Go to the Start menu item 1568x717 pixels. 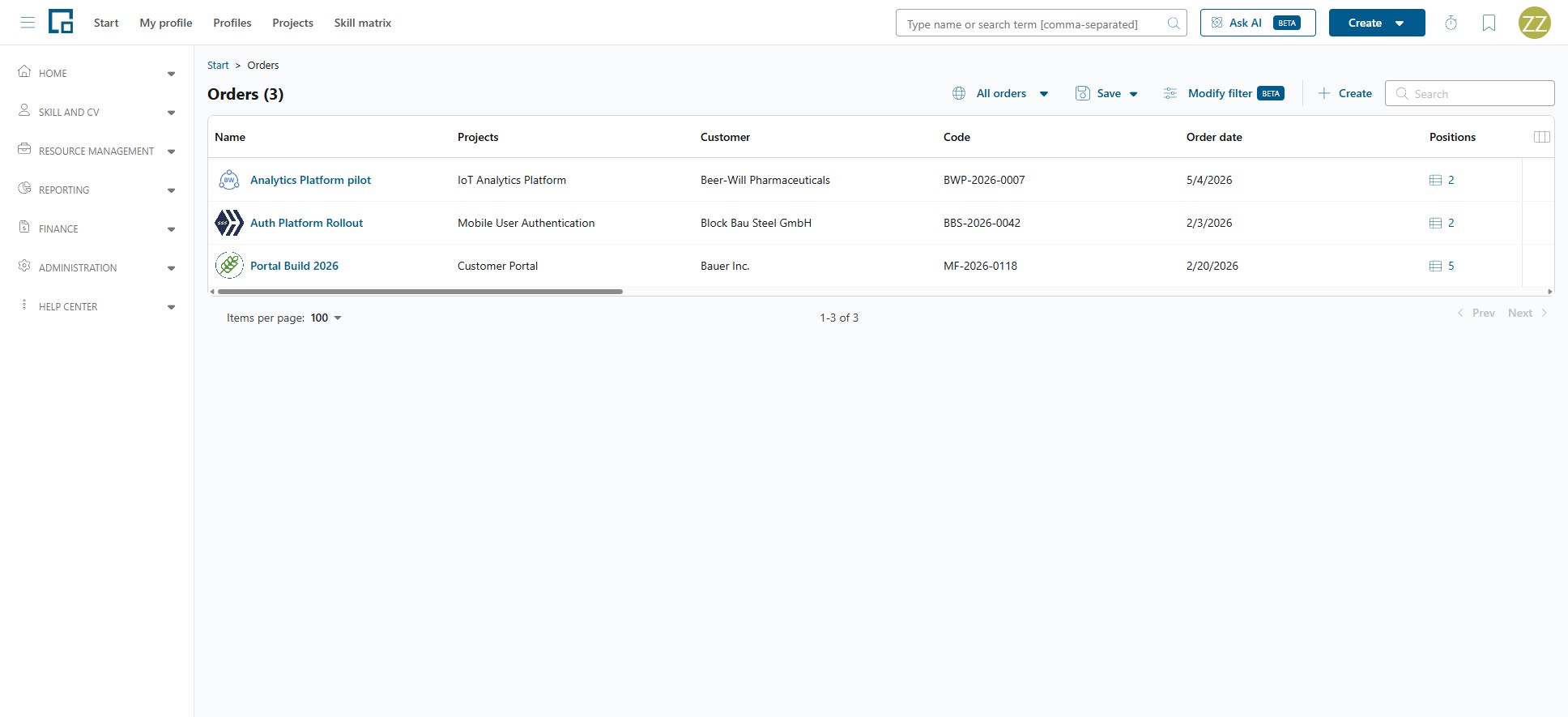coord(106,23)
